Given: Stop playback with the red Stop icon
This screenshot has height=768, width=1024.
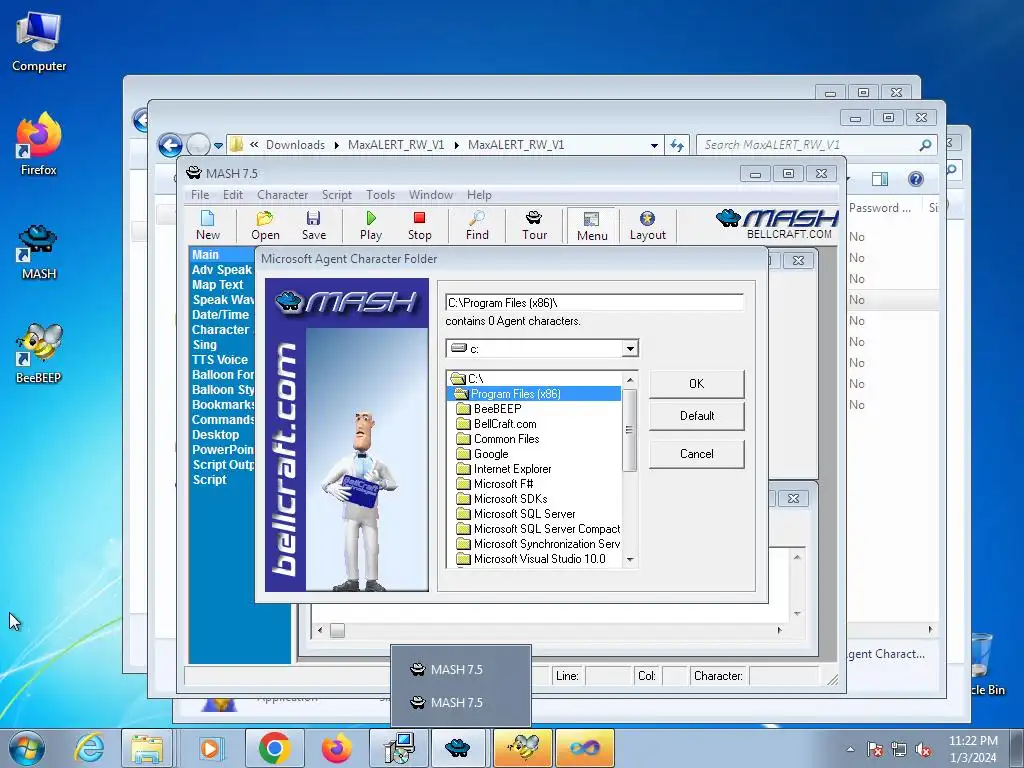Looking at the screenshot, I should click(x=419, y=225).
